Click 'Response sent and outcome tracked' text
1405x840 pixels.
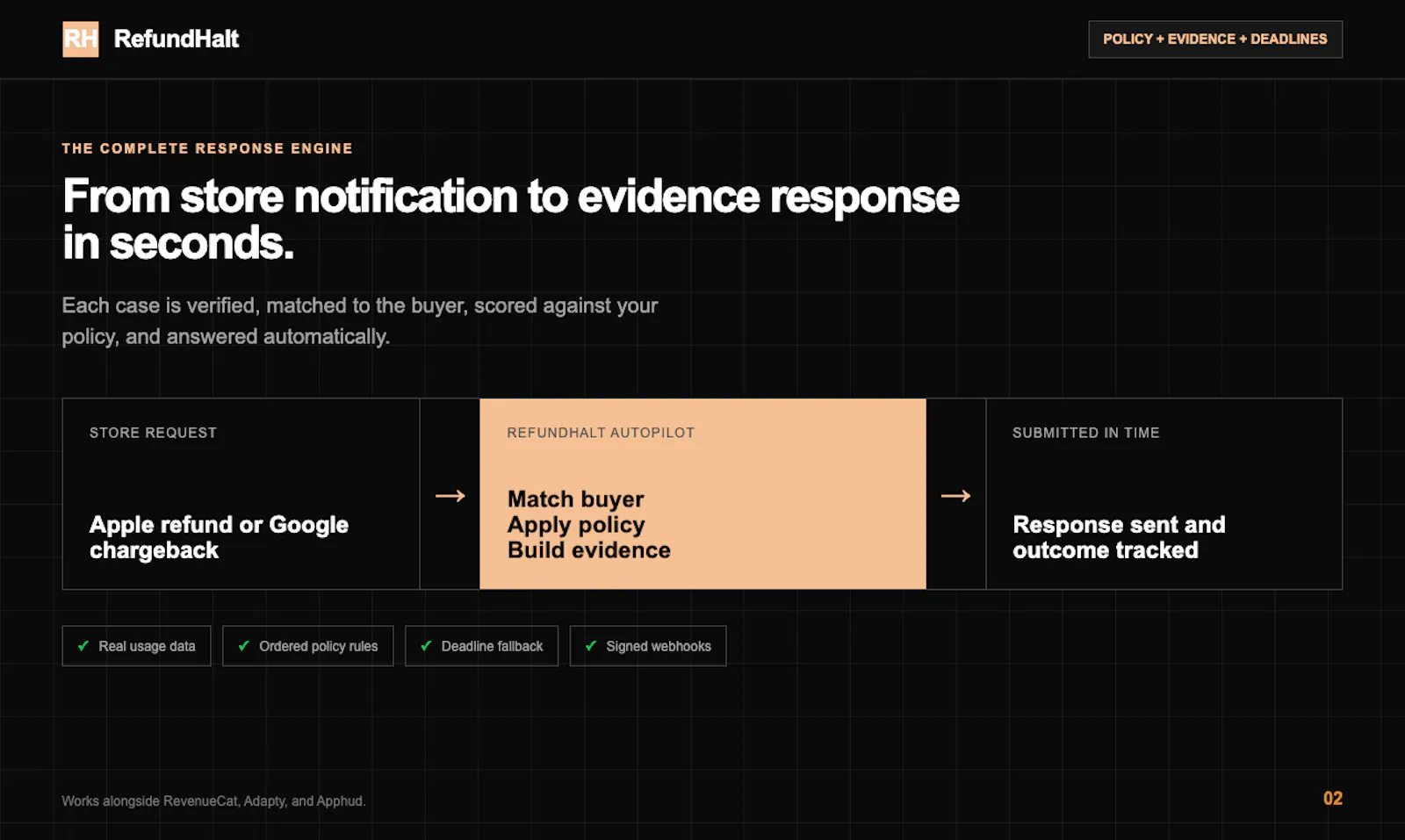click(1119, 537)
